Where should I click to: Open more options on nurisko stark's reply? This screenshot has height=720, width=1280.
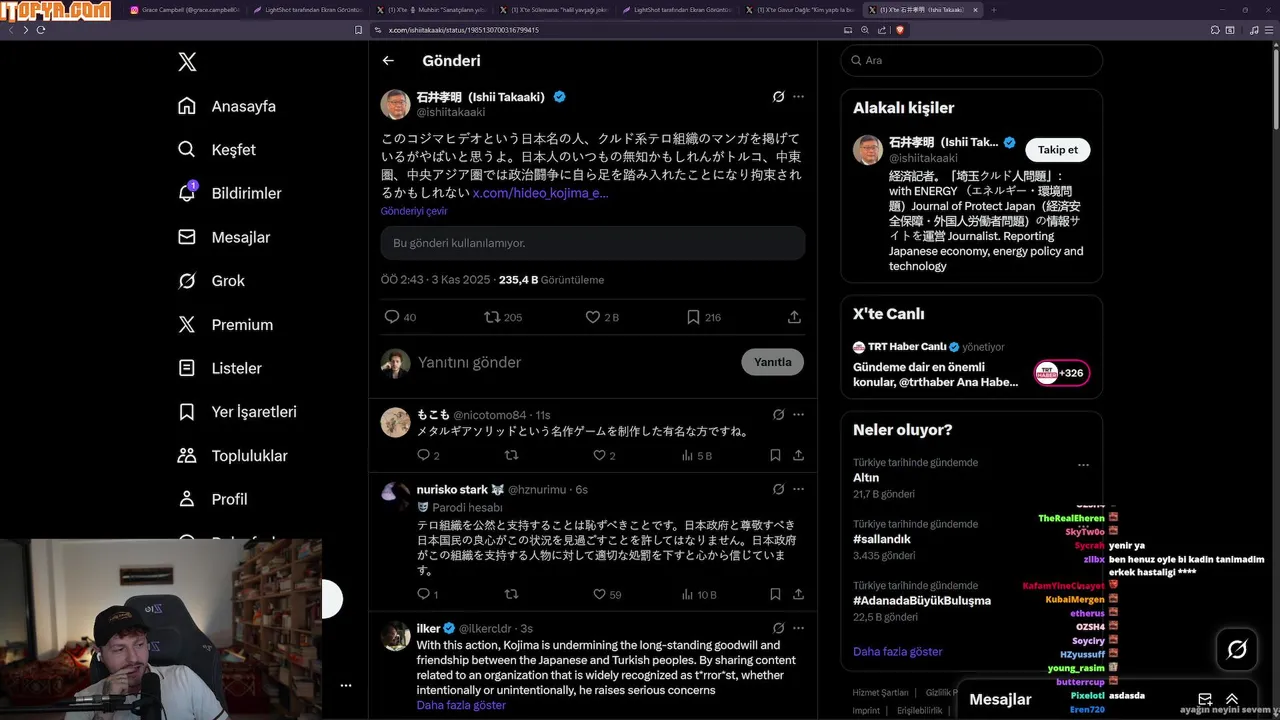pyautogui.click(x=798, y=489)
